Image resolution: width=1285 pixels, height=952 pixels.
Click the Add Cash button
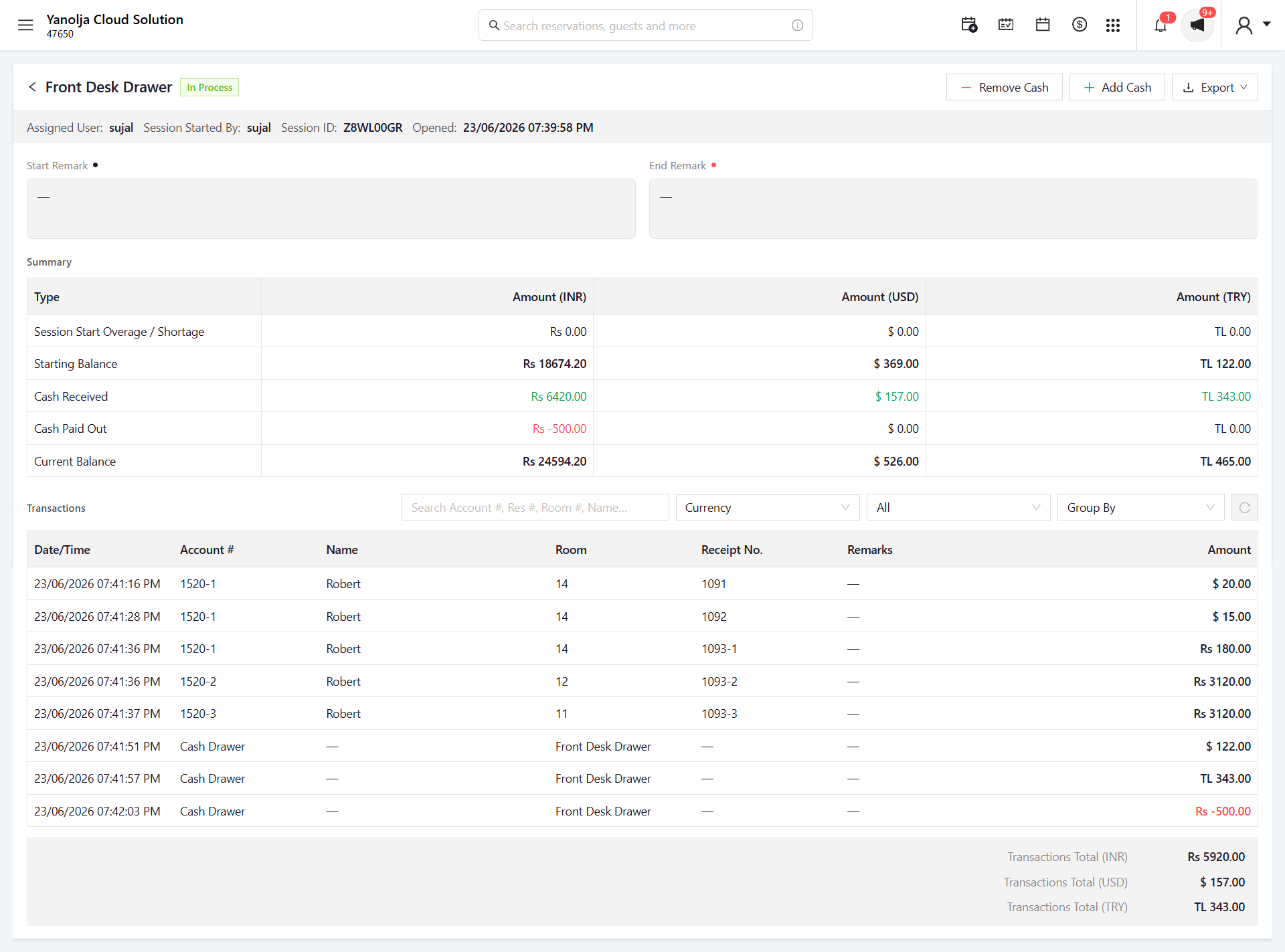[x=1117, y=88]
